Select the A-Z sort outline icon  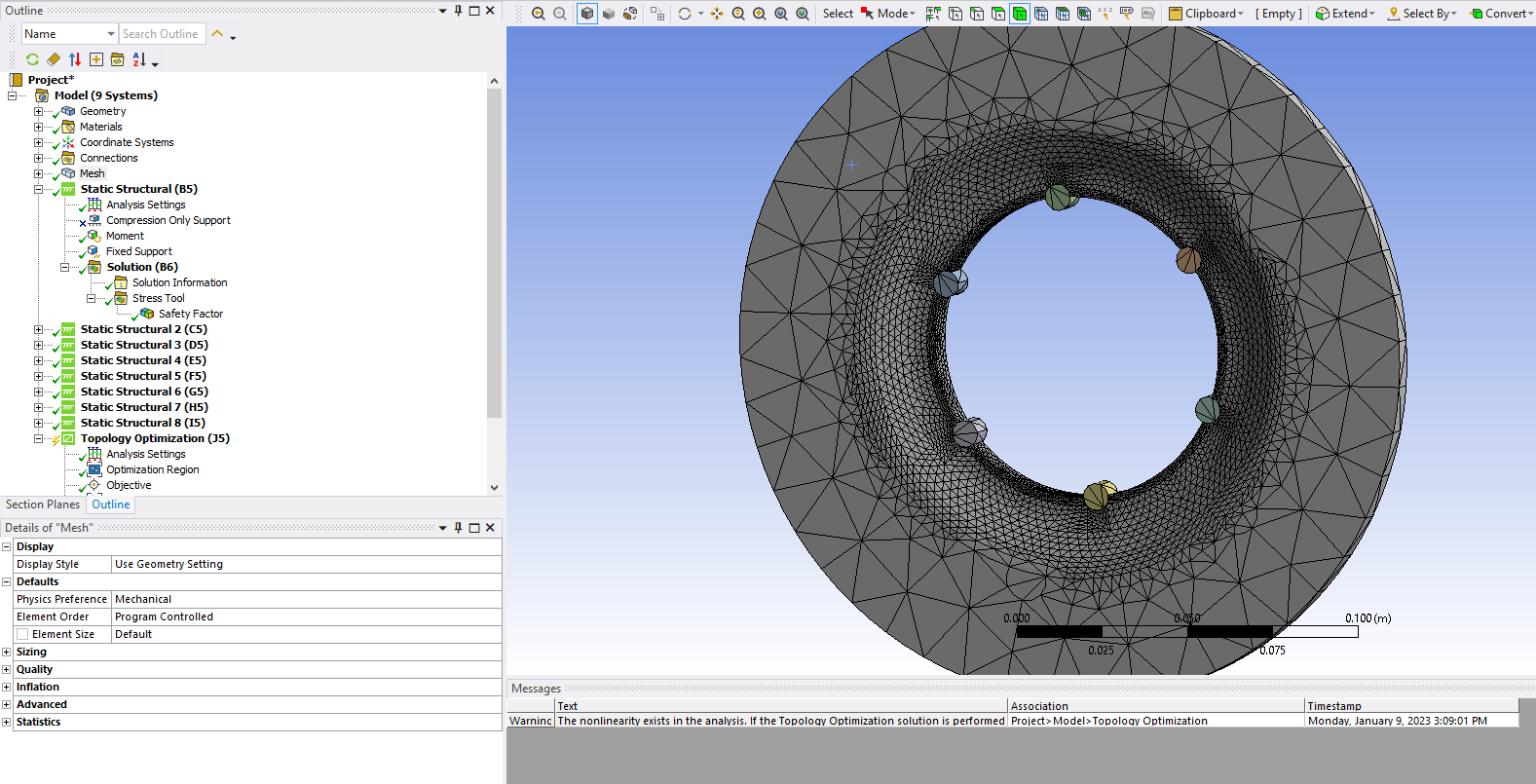pos(139,59)
